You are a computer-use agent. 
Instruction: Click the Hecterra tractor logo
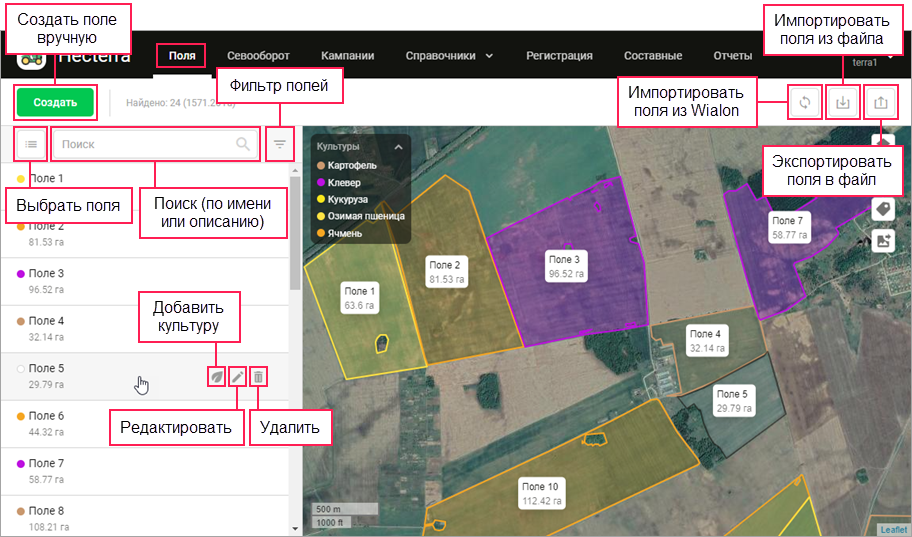point(31,59)
